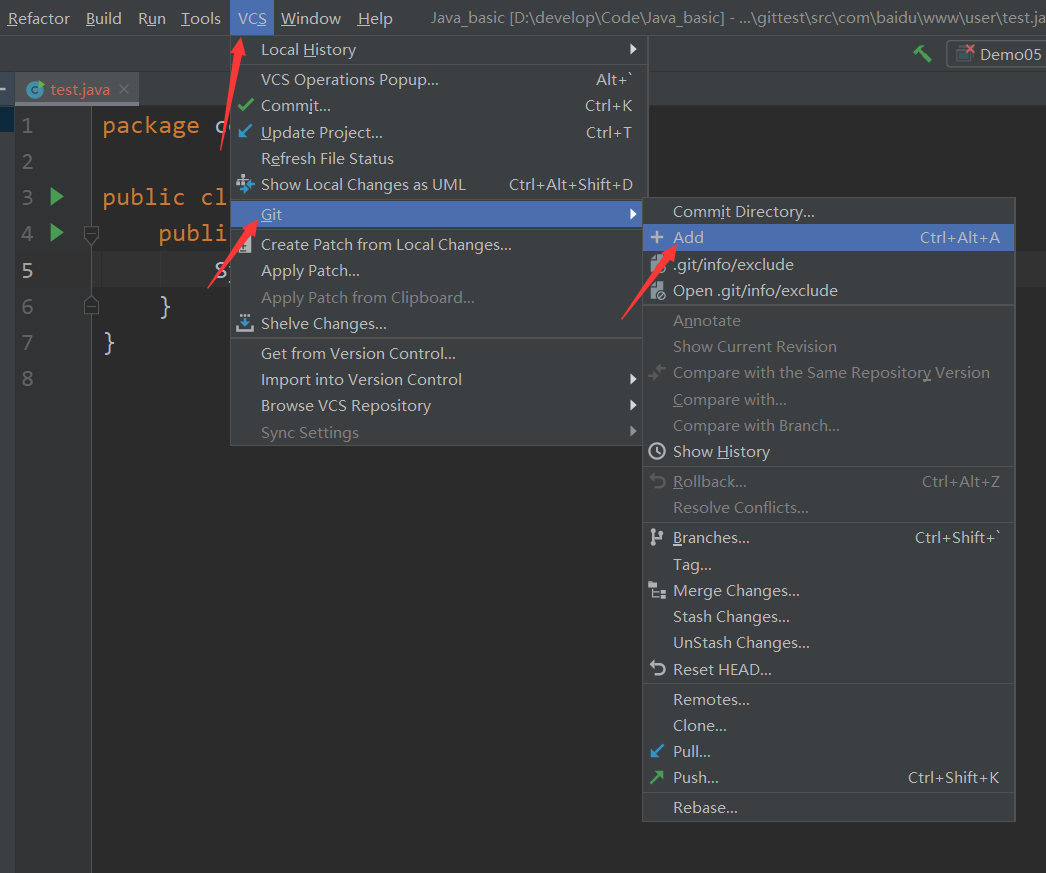Click the Shelve Changes icon
This screenshot has height=873, width=1046.
pyautogui.click(x=245, y=323)
